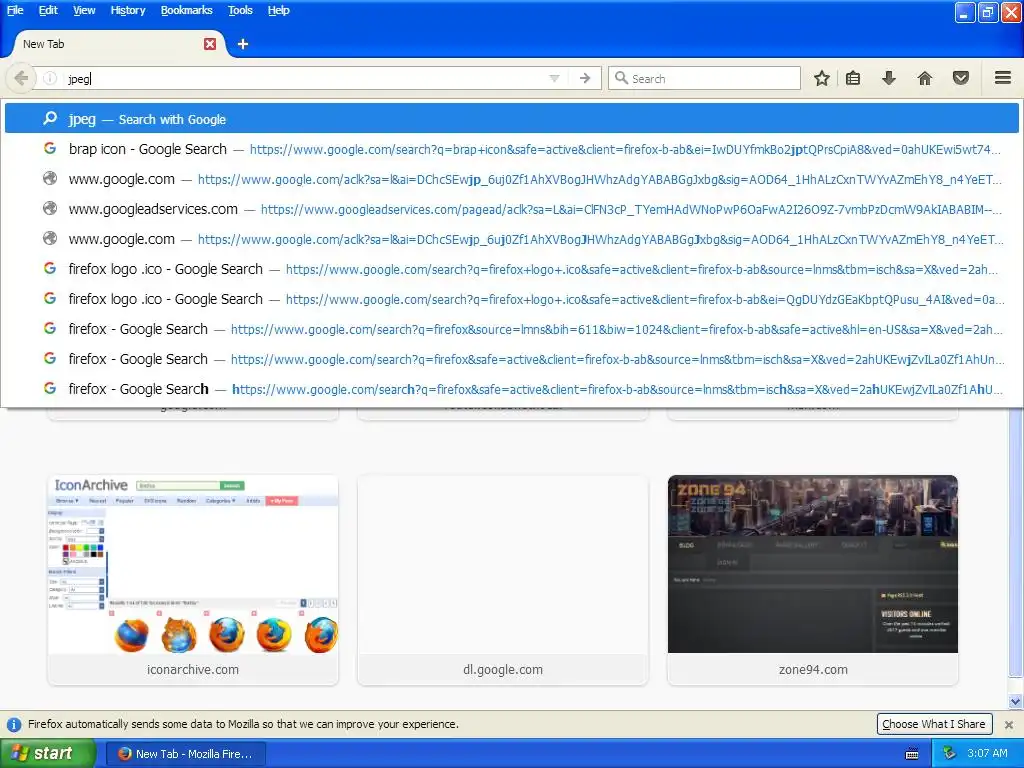Click the Pocket icon in toolbar
Image resolution: width=1024 pixels, height=768 pixels.
(961, 78)
